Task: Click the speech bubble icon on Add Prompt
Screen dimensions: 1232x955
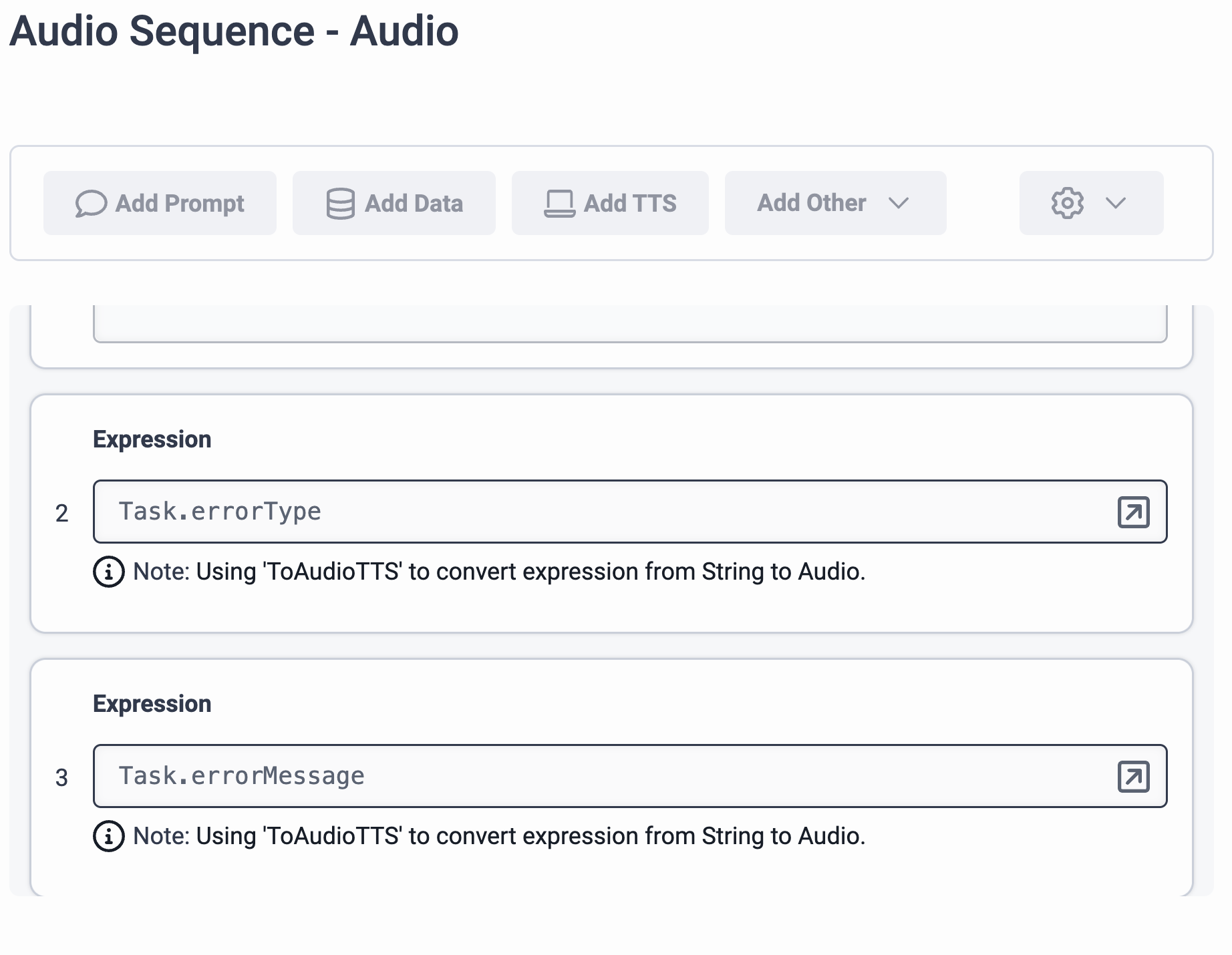Action: point(91,204)
